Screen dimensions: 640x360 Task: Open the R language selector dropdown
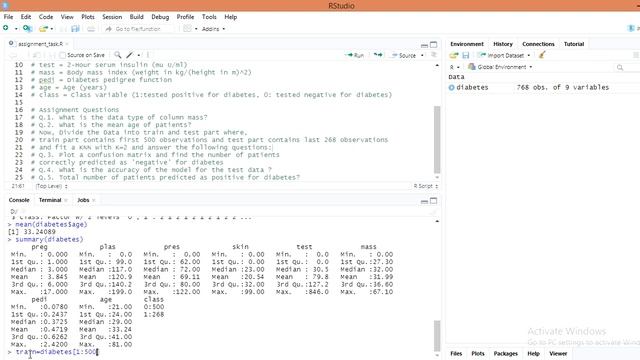click(x=454, y=67)
